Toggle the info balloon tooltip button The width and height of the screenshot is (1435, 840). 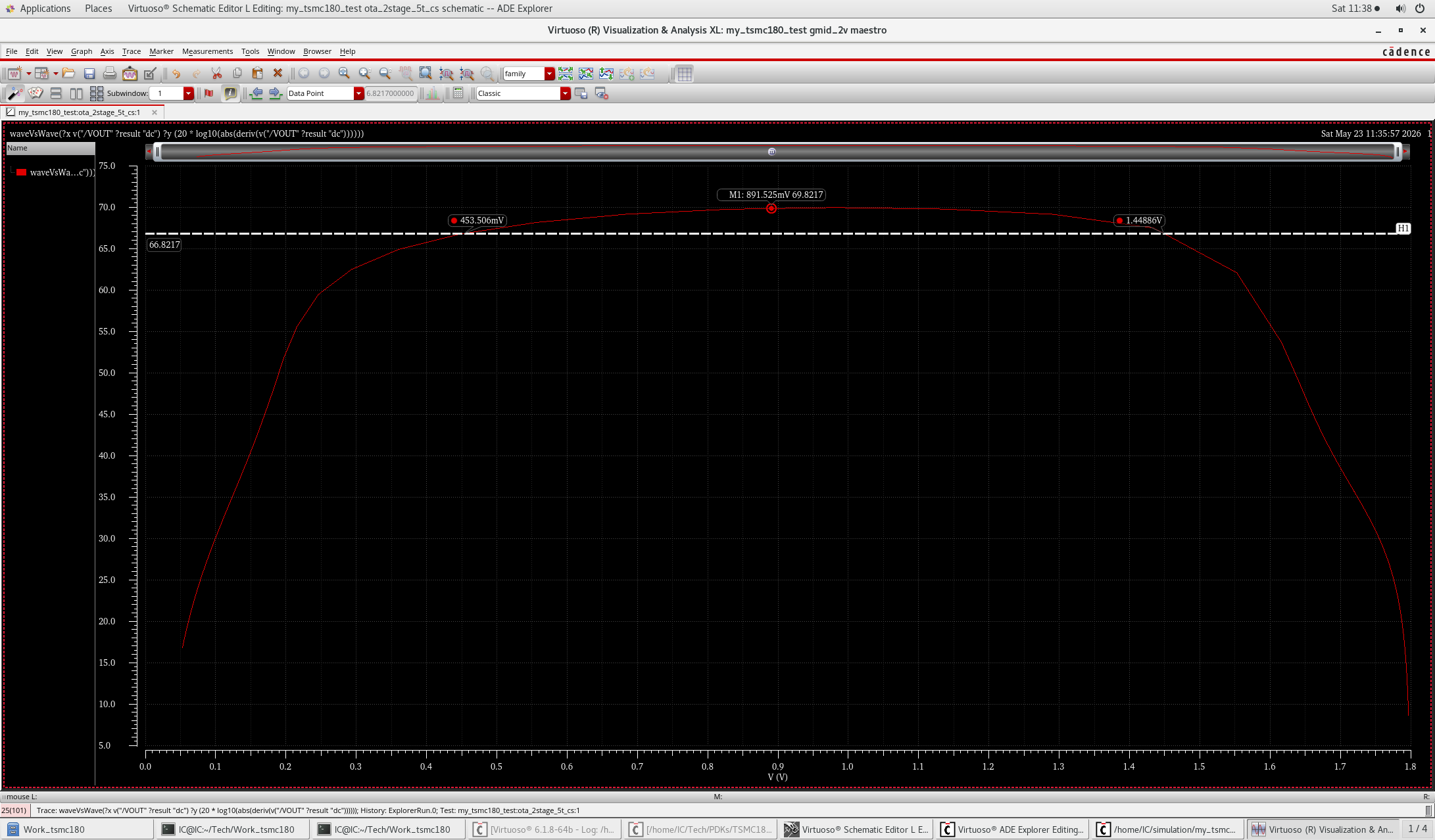tap(230, 93)
